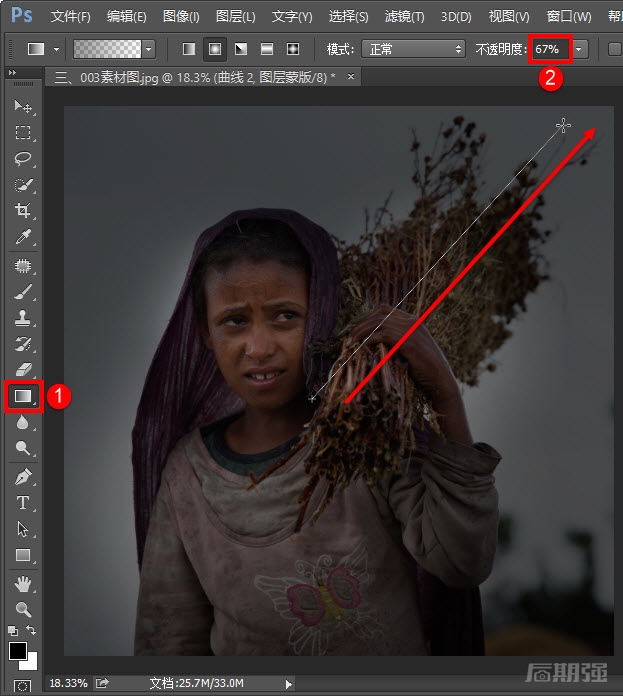Select the Eyedropper tool
This screenshot has height=696, width=623.
click(23, 237)
